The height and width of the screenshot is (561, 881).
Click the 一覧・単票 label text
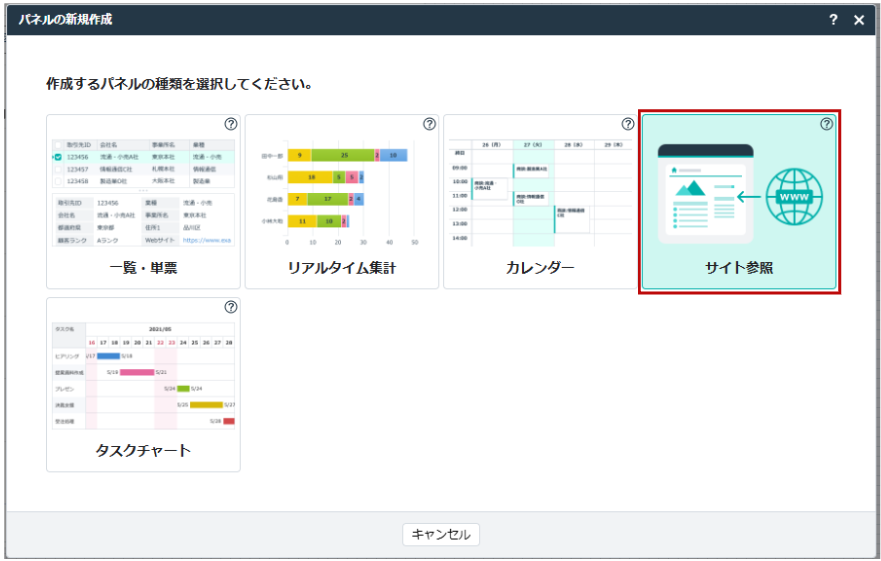[x=143, y=268]
